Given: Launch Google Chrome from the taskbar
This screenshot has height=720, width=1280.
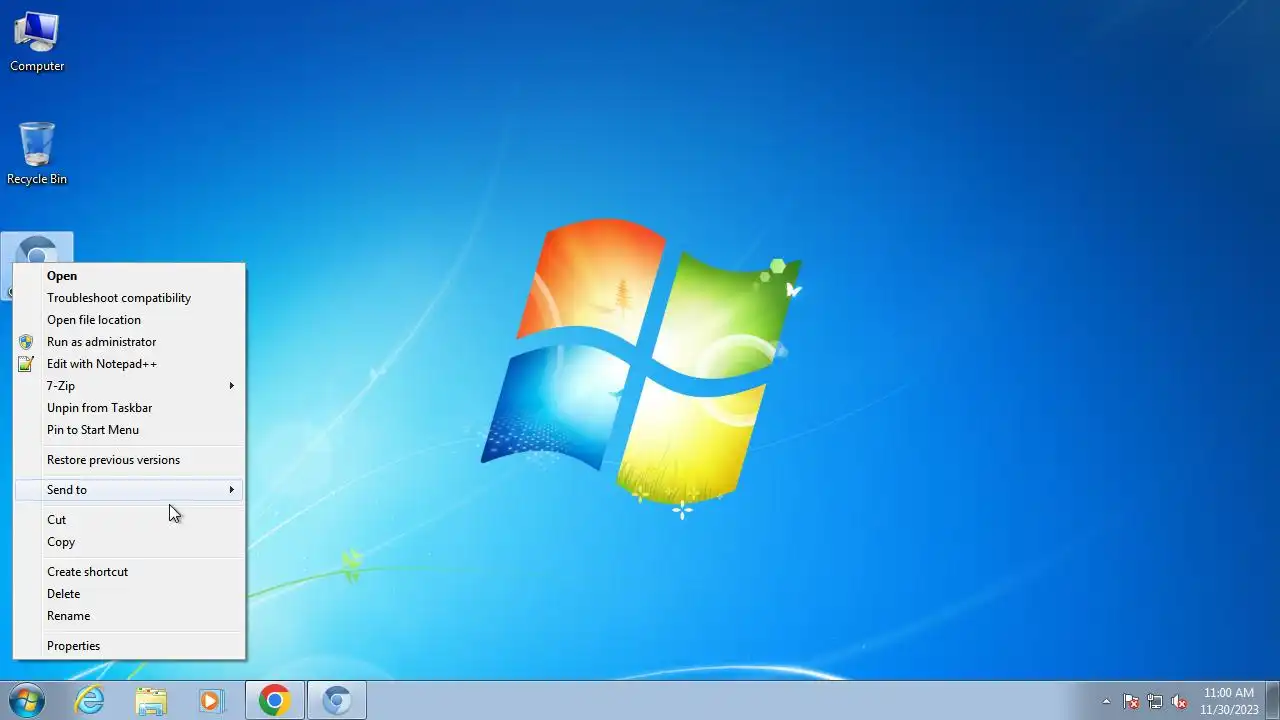Looking at the screenshot, I should point(275,701).
